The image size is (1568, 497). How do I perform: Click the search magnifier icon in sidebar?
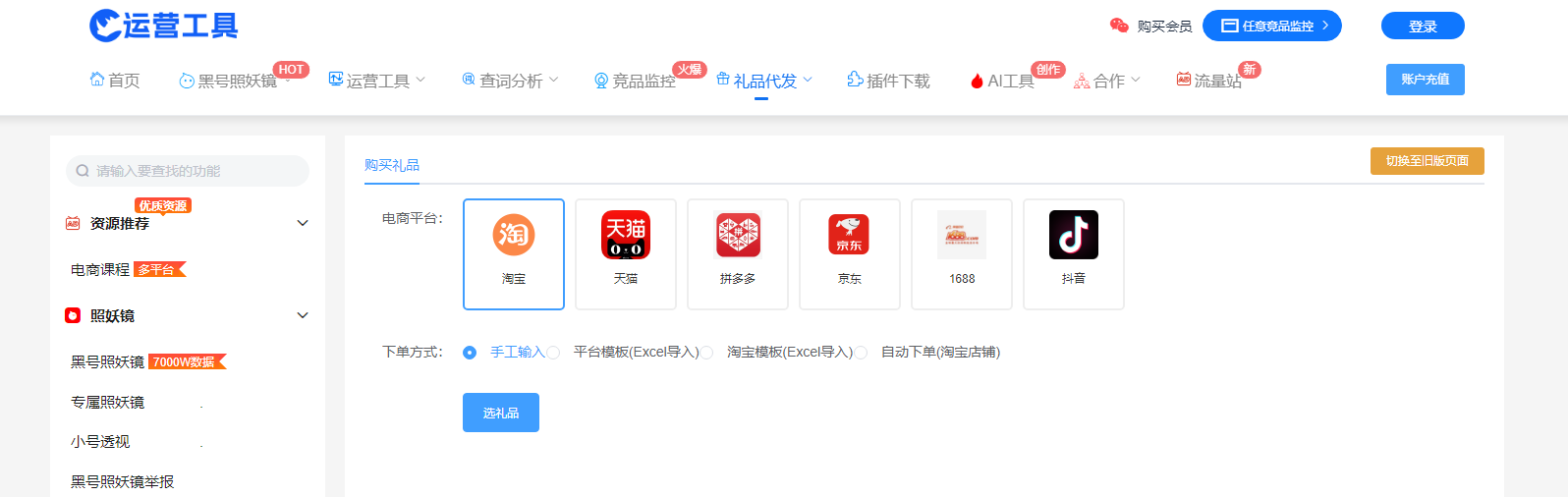[83, 171]
